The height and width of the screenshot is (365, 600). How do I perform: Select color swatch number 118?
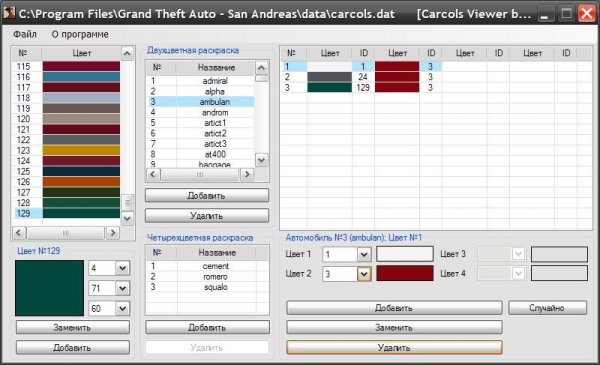tap(81, 98)
